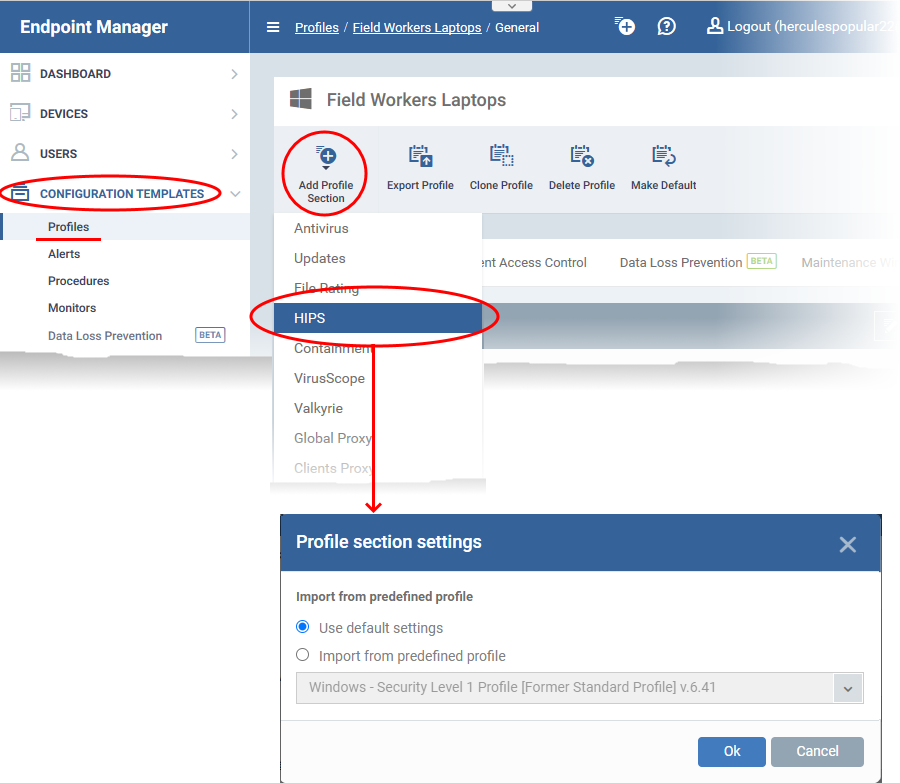Viewport: 900px width, 783px height.
Task: Click the Configuration Templates icon
Action: point(20,193)
